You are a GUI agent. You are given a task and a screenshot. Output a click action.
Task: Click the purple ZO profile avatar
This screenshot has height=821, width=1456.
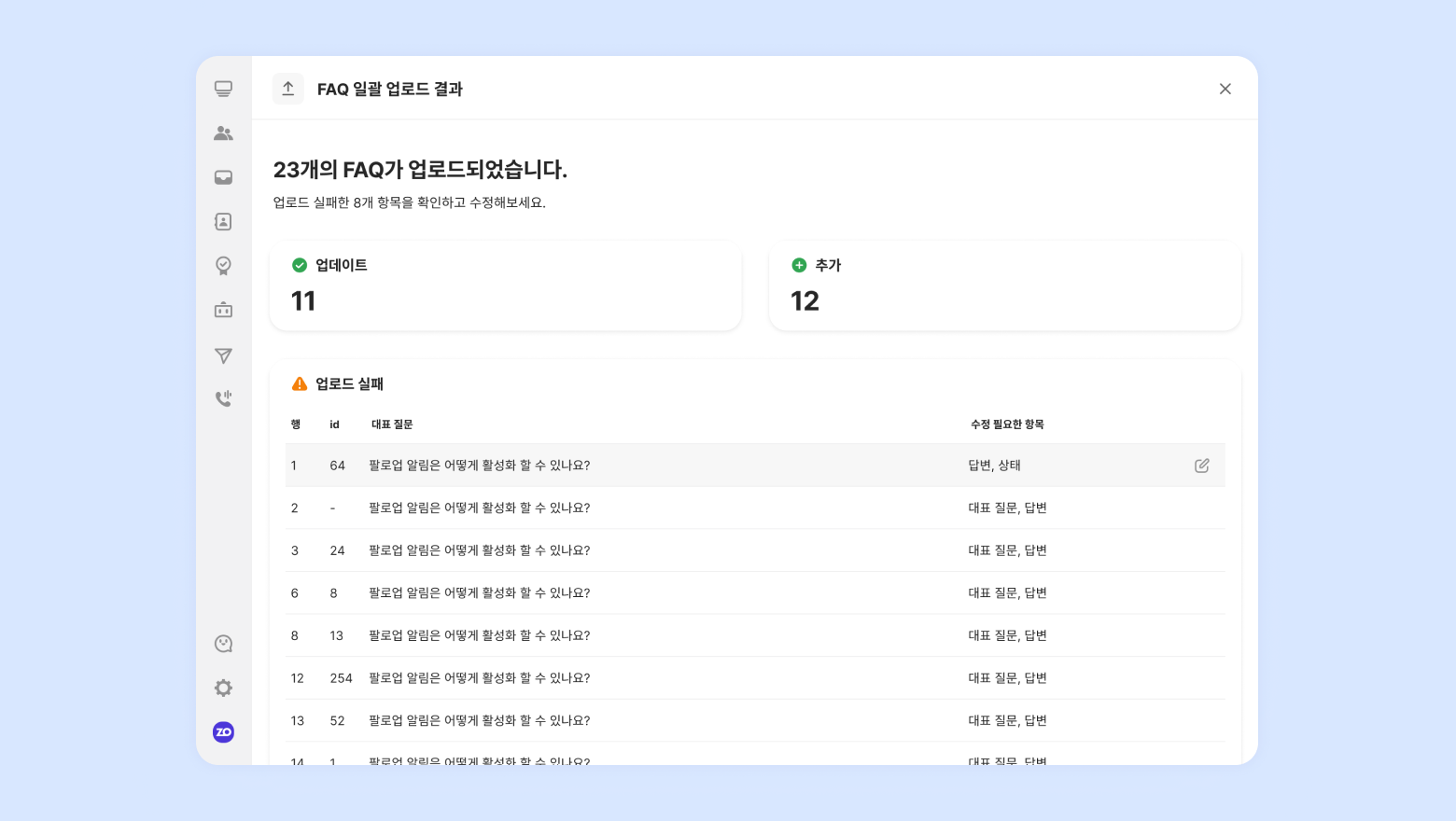pyautogui.click(x=223, y=732)
